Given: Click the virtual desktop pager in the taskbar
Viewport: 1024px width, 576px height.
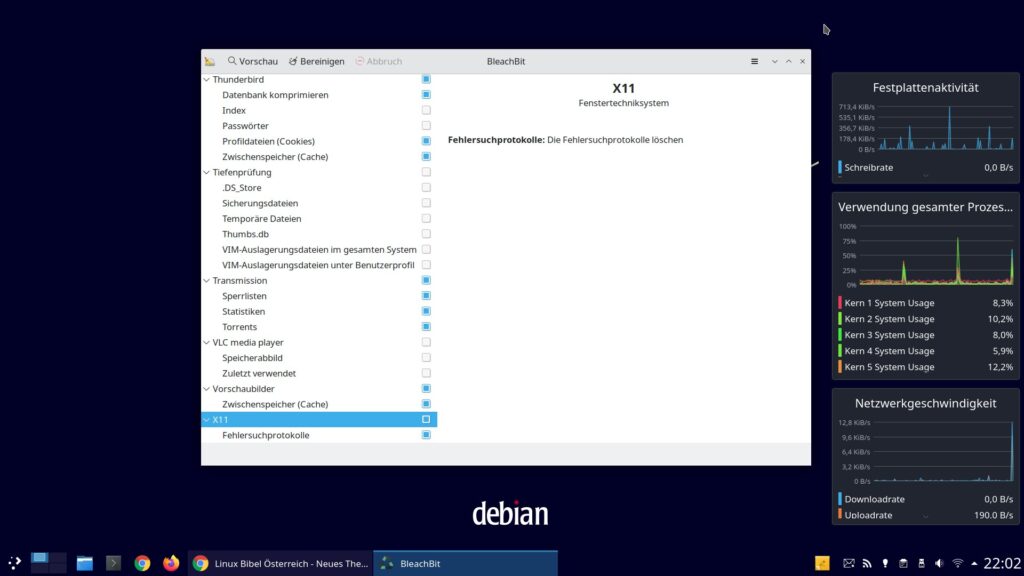Looking at the screenshot, I should 48,563.
